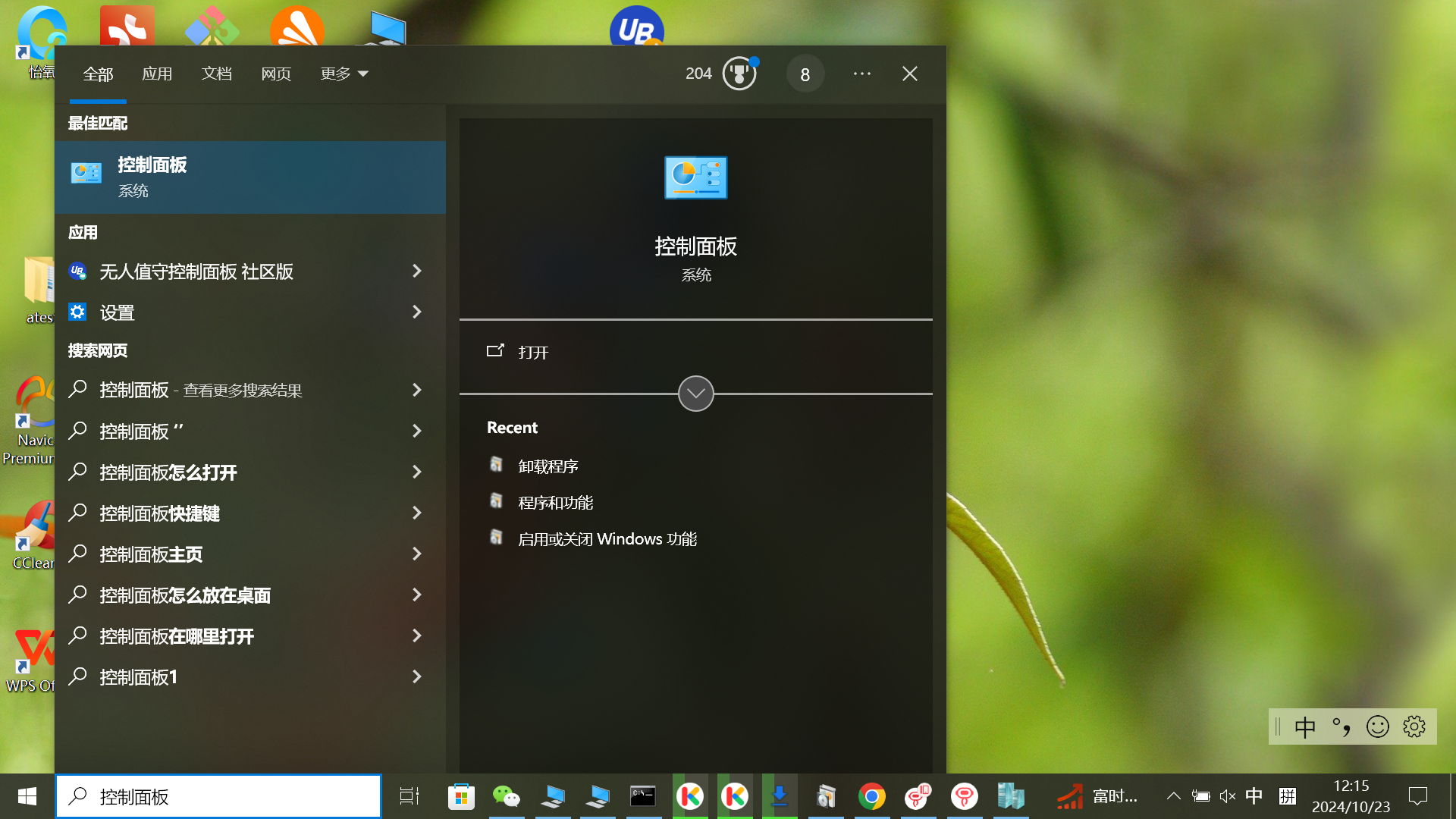Expand arrow next to 设置 result
Image resolution: width=1456 pixels, height=819 pixels.
pos(416,312)
